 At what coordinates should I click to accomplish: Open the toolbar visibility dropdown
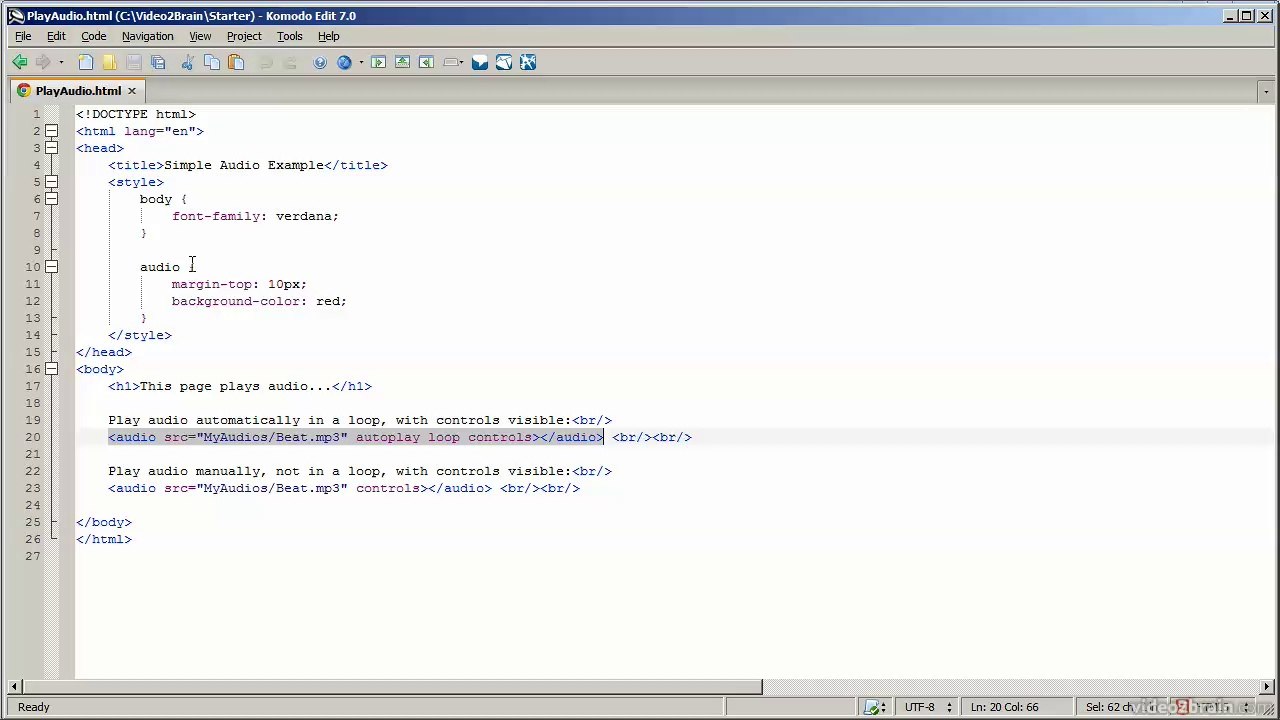pos(453,63)
